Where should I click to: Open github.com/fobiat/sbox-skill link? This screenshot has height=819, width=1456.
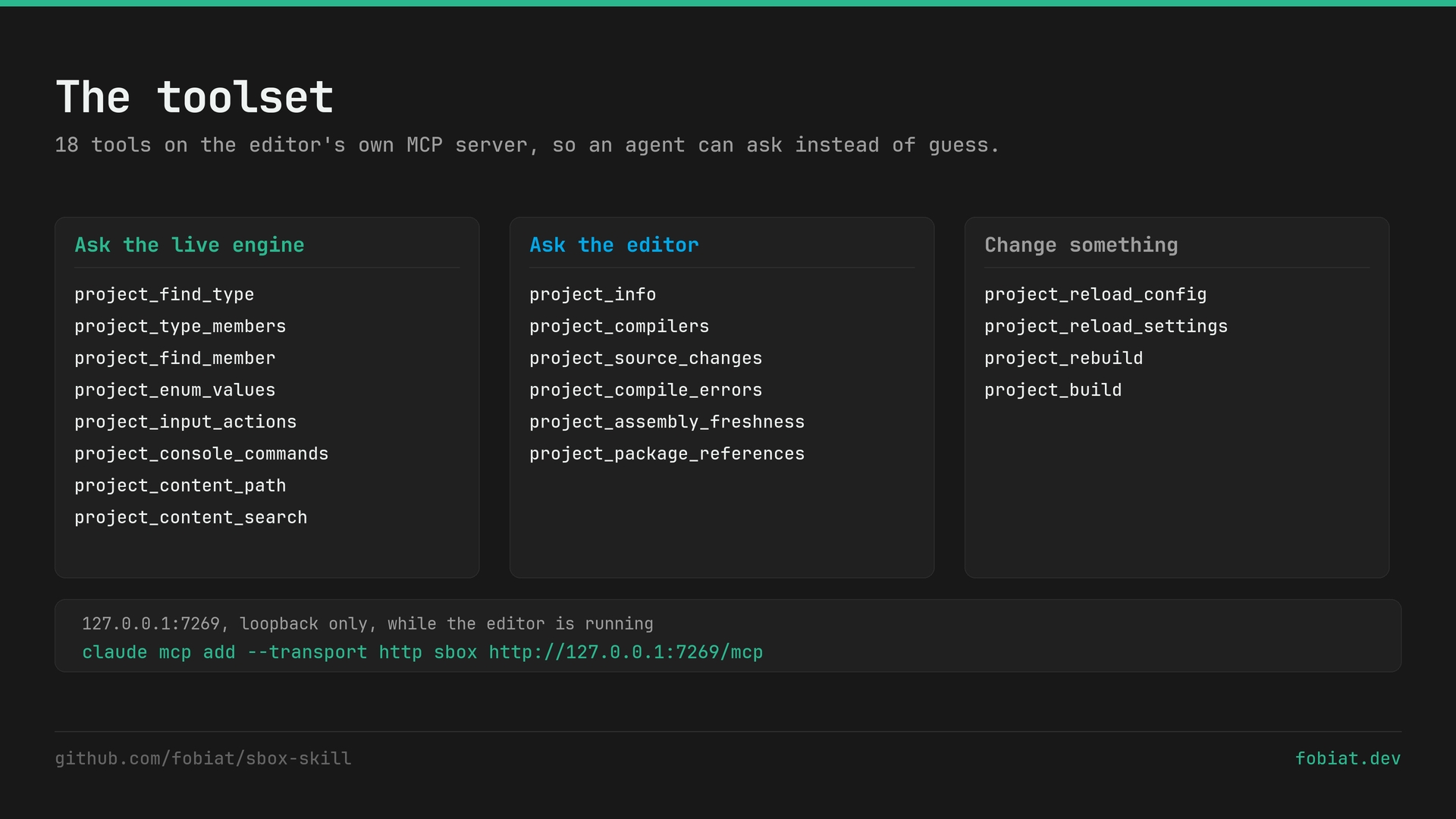pyautogui.click(x=203, y=758)
